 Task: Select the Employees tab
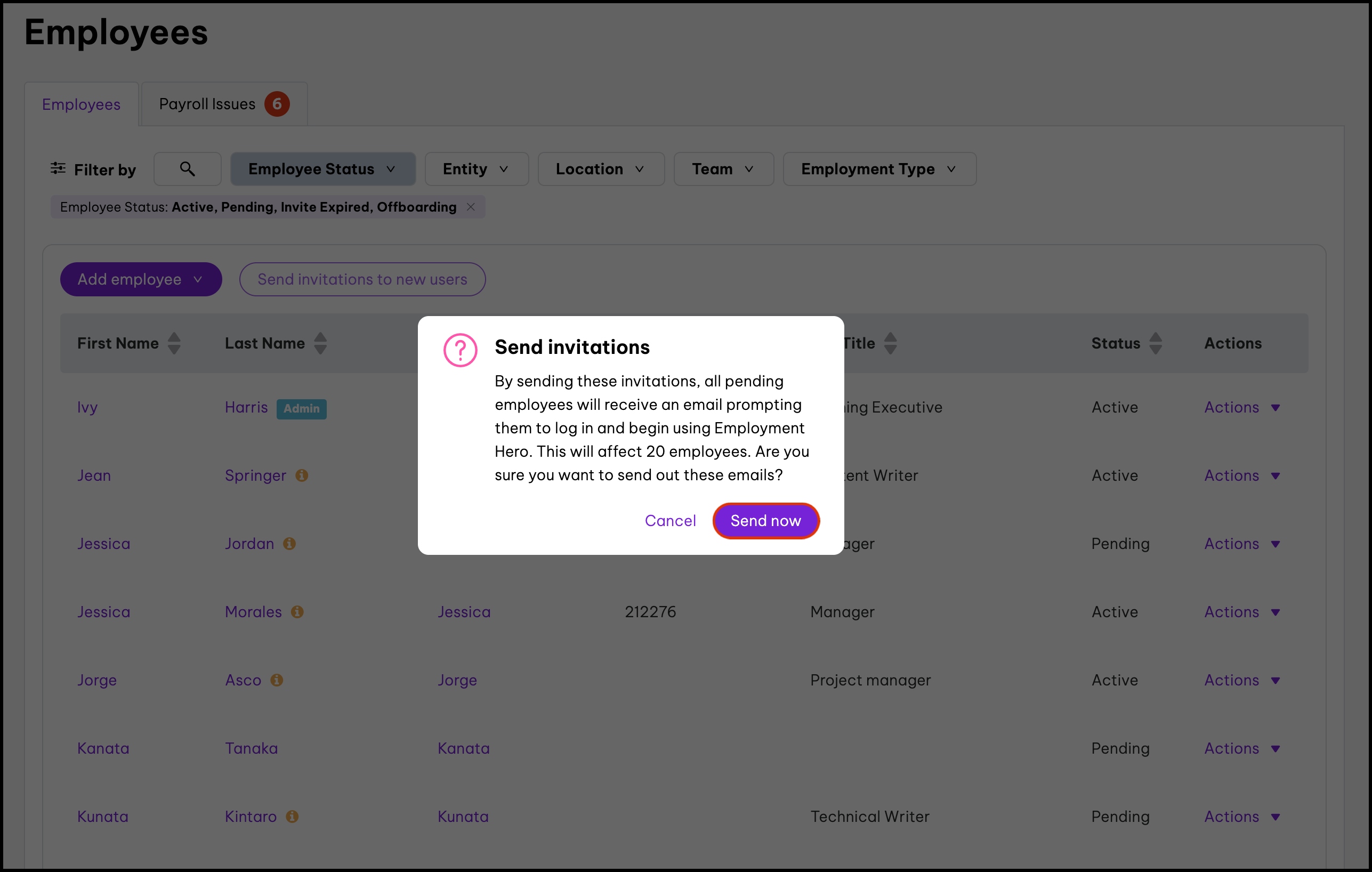coord(81,104)
